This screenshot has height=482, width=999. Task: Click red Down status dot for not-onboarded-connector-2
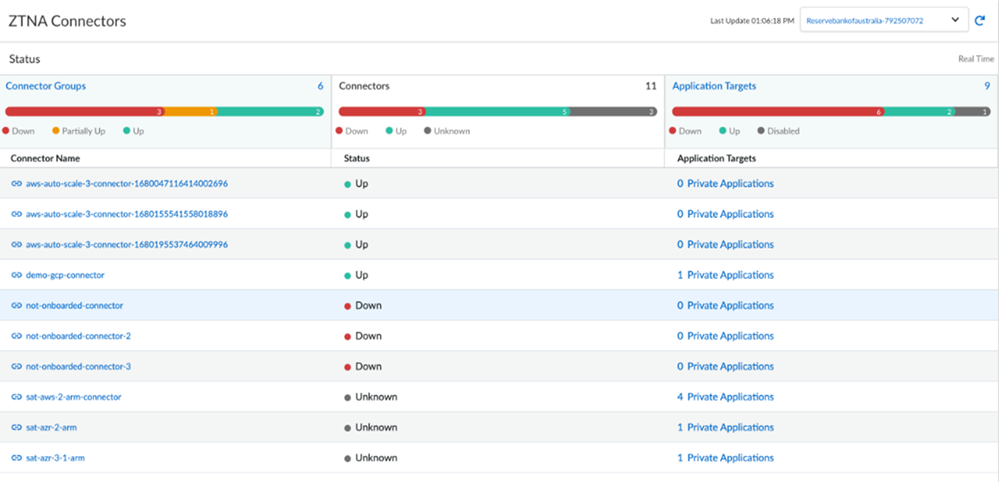(x=347, y=336)
